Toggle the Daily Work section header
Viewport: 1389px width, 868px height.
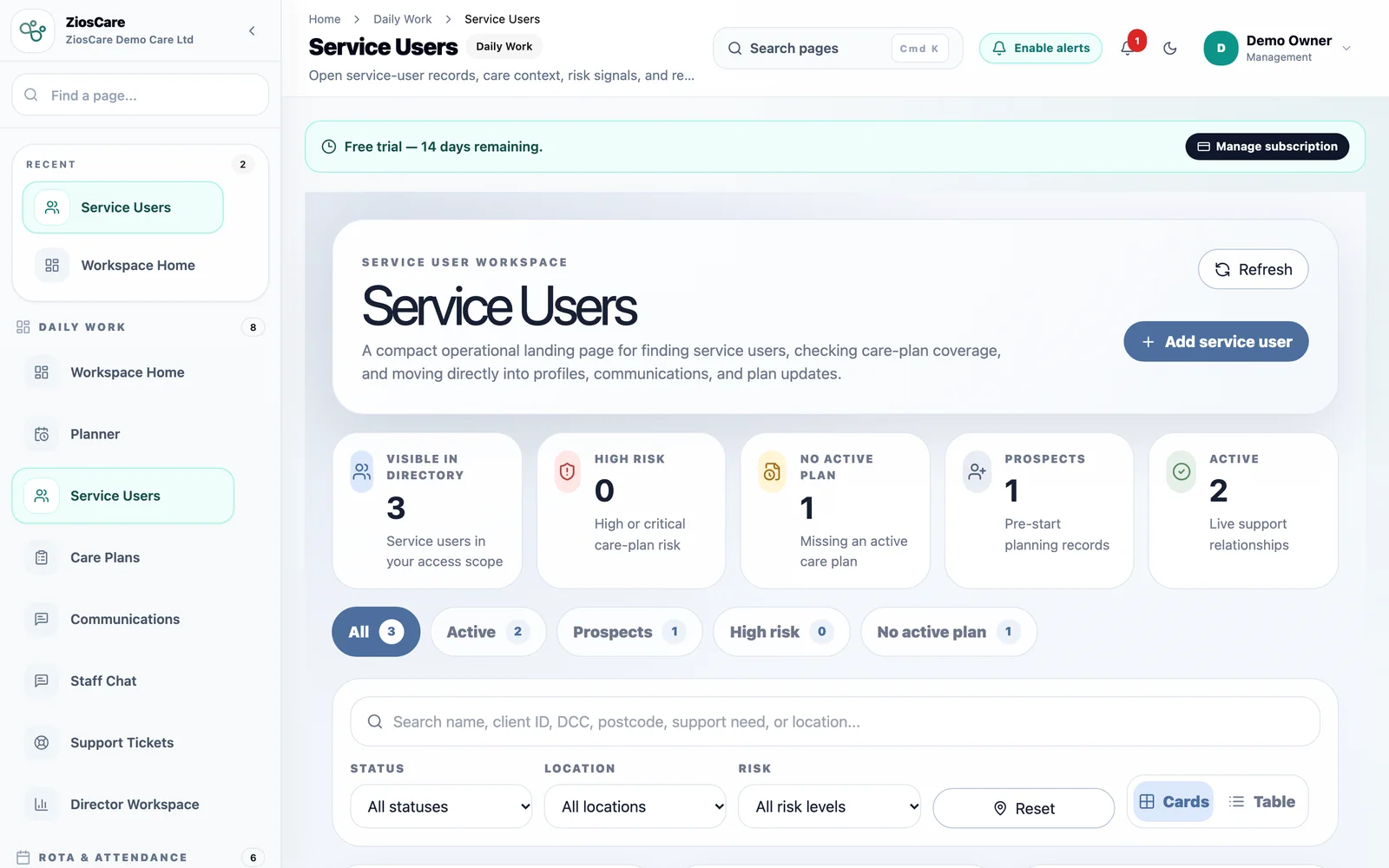tap(141, 327)
